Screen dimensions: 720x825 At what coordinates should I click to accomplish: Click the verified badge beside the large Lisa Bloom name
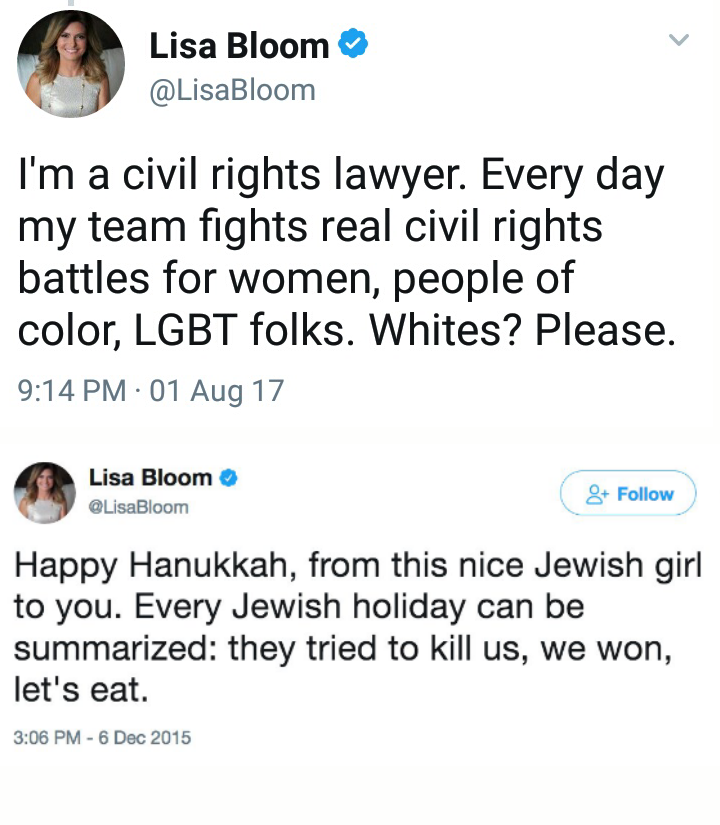coord(353,44)
